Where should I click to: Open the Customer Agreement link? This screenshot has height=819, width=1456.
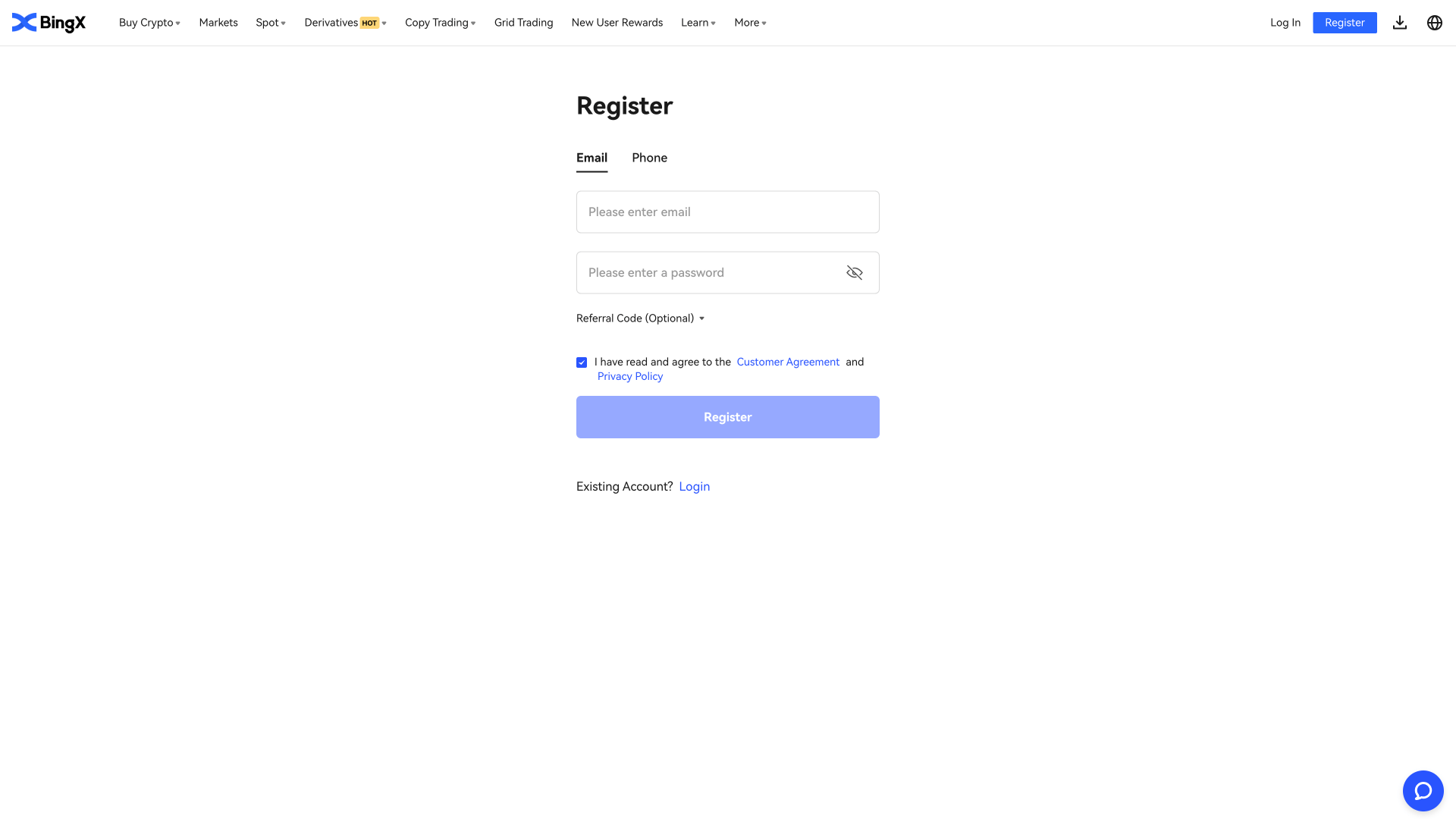pos(788,362)
